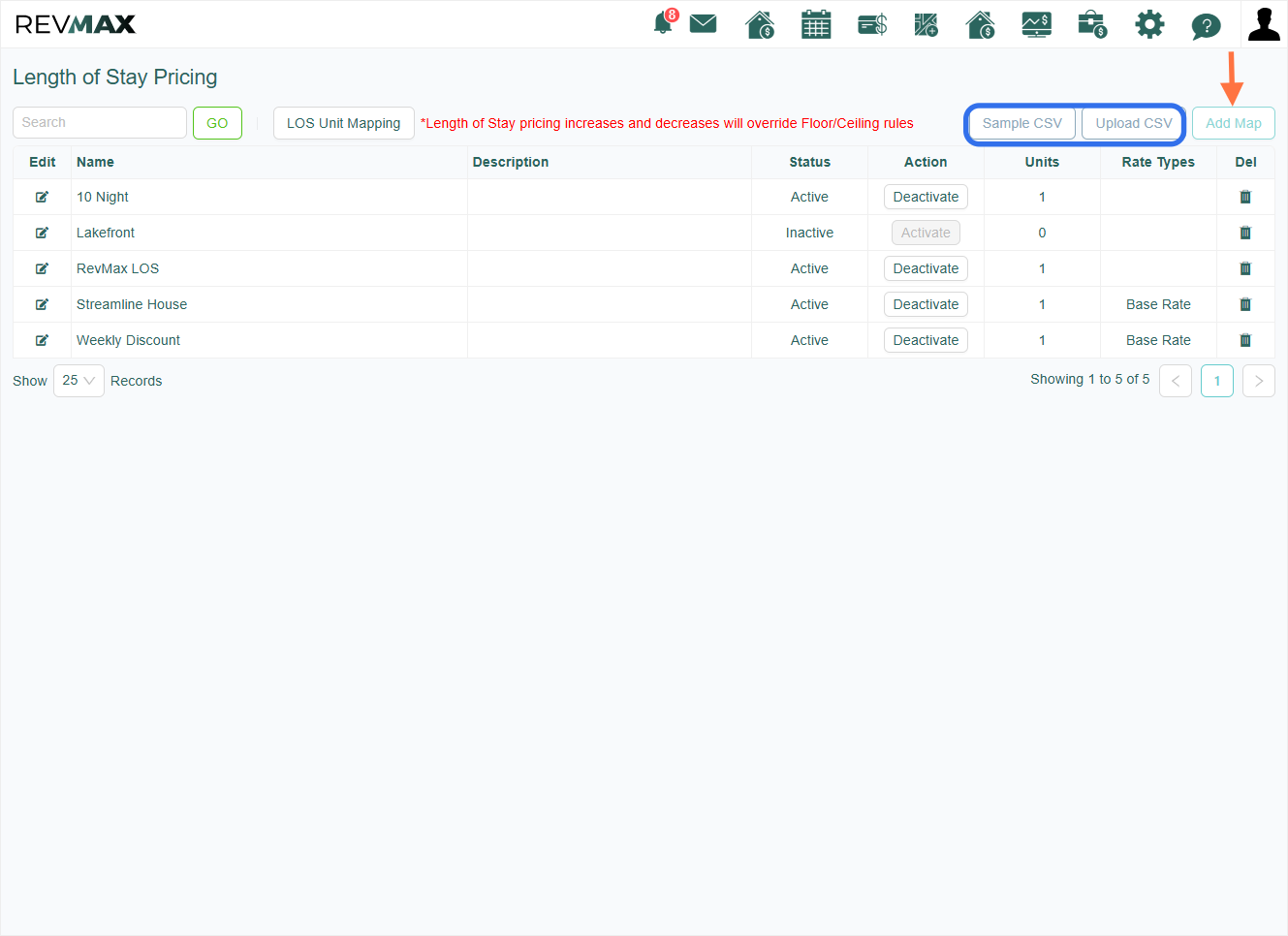Activate the Lakefront map
This screenshot has width=1288, height=936.
tap(926, 233)
